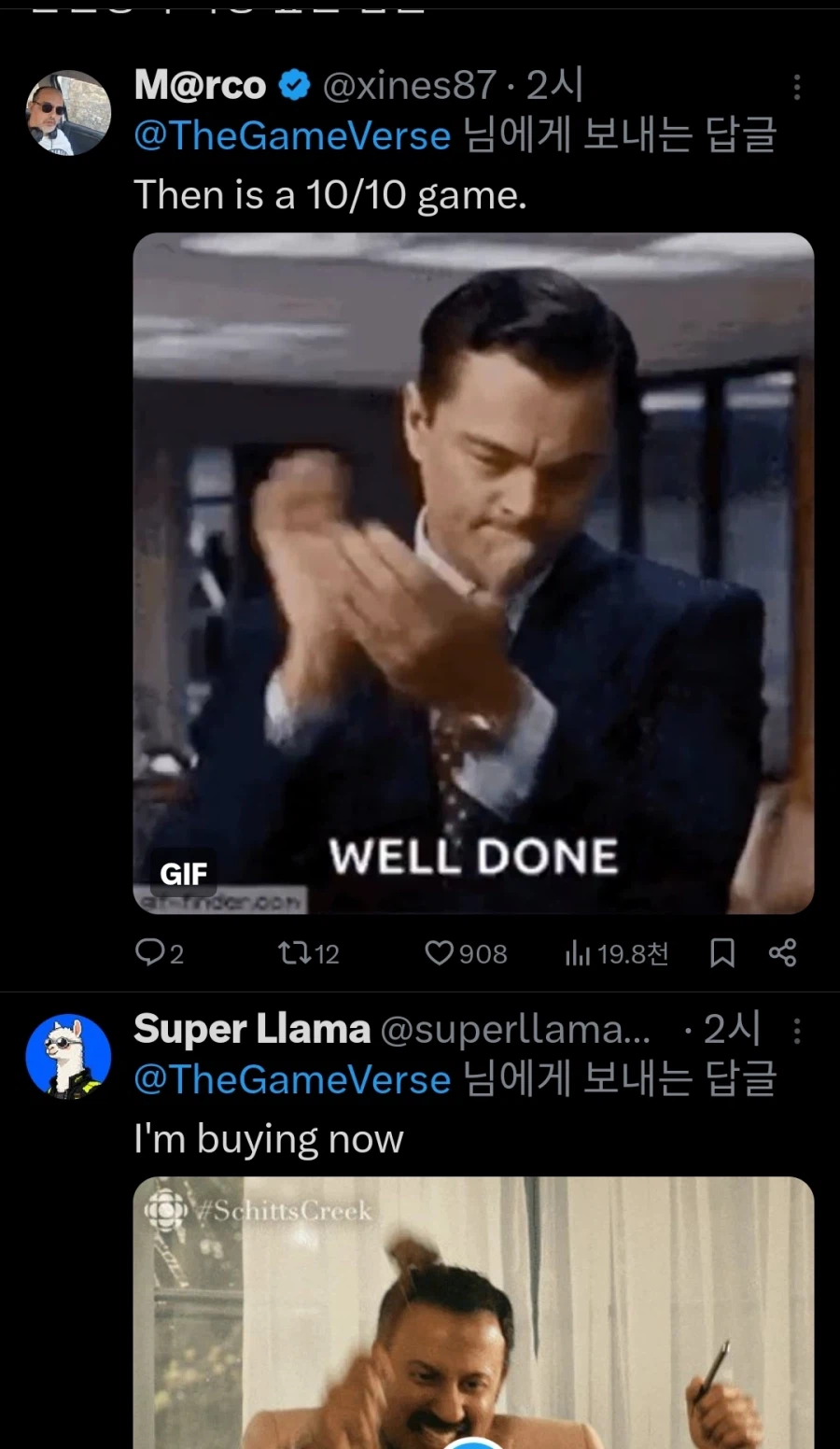The height and width of the screenshot is (1449, 840).
Task: Click the GIF badge on clapping image
Action: point(184,874)
